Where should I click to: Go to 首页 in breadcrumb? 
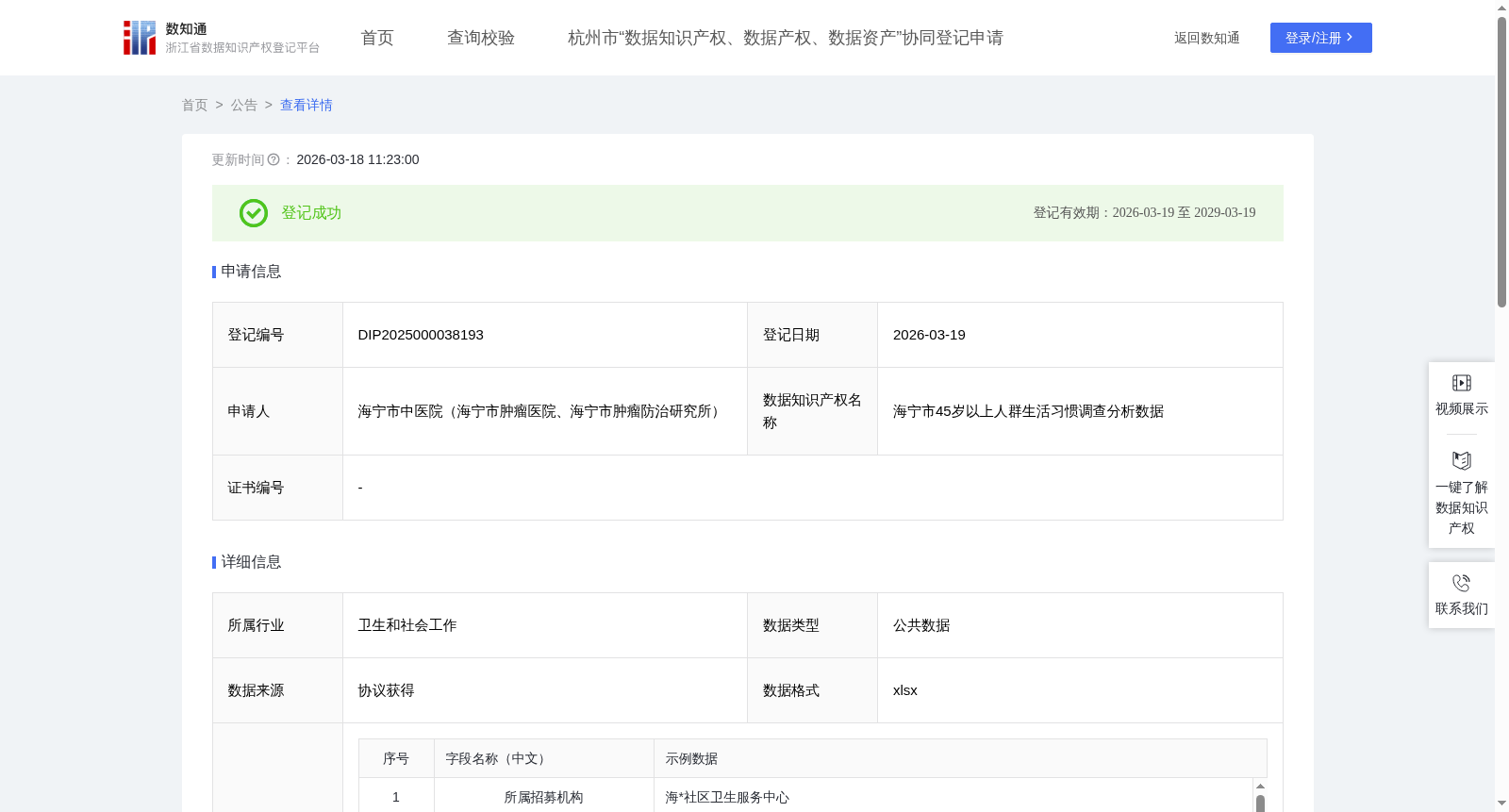point(195,106)
